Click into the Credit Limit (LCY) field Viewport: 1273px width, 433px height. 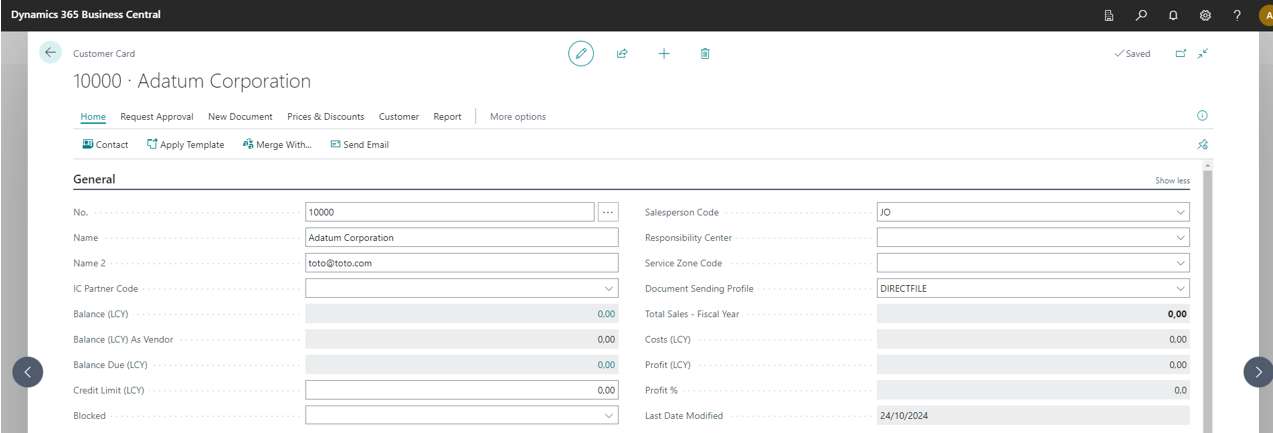click(x=461, y=390)
